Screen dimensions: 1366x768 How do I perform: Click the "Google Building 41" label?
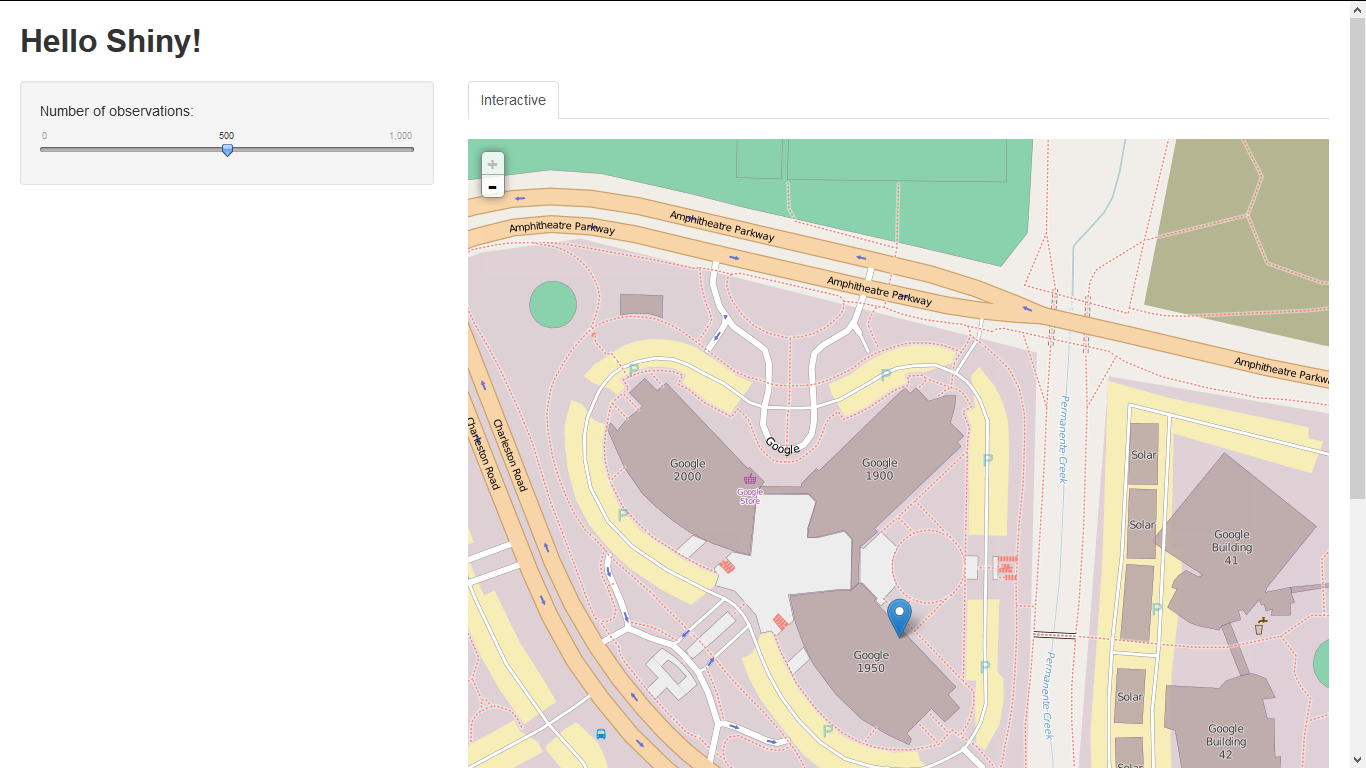coord(1232,548)
